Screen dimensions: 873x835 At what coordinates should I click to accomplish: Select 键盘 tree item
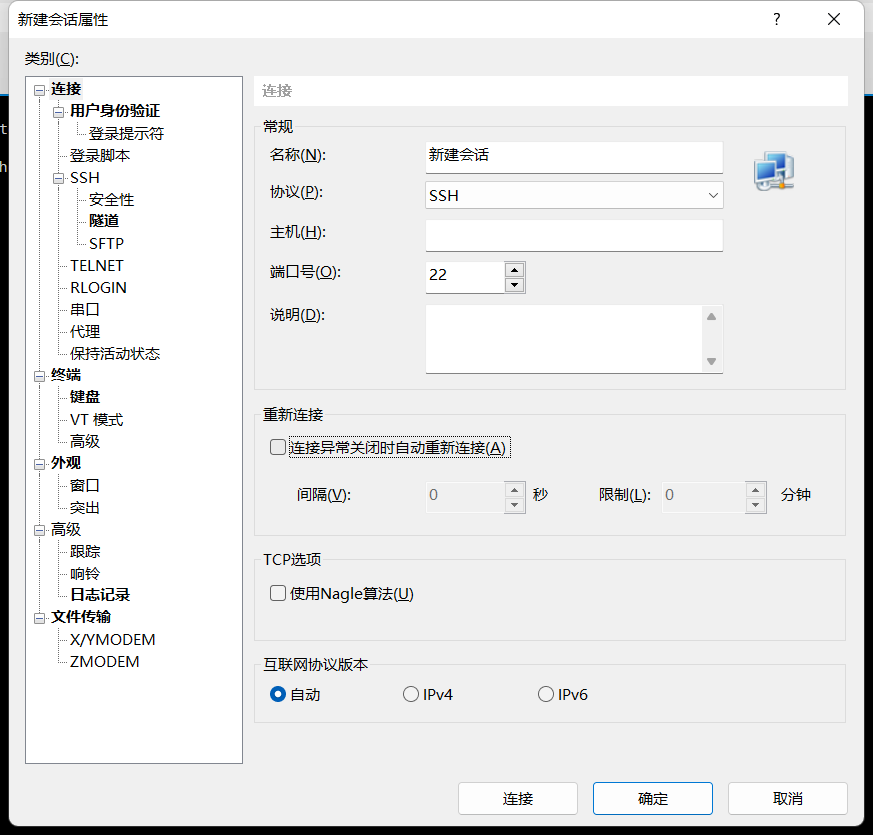(85, 397)
